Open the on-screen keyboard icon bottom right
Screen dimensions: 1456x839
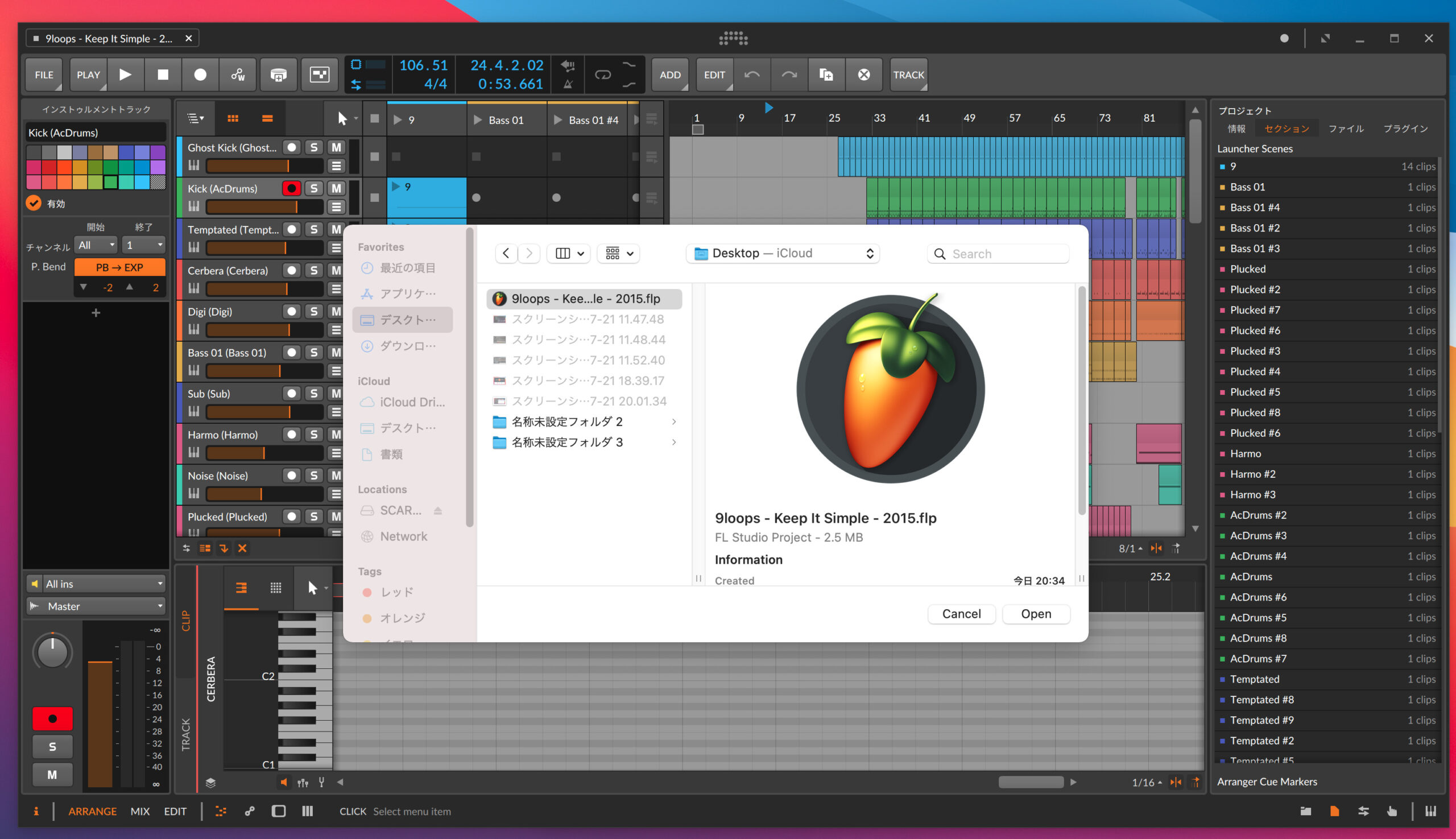1431,811
